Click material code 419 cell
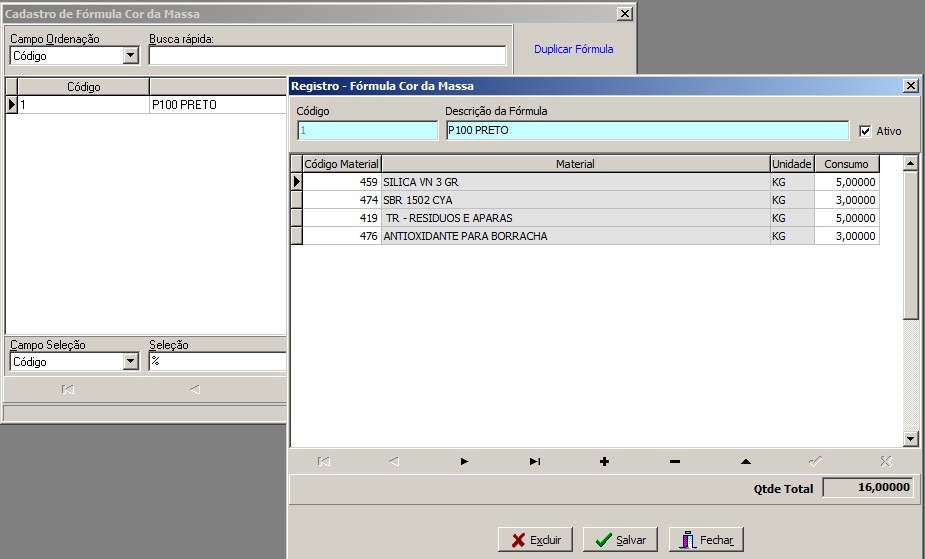 coord(342,218)
